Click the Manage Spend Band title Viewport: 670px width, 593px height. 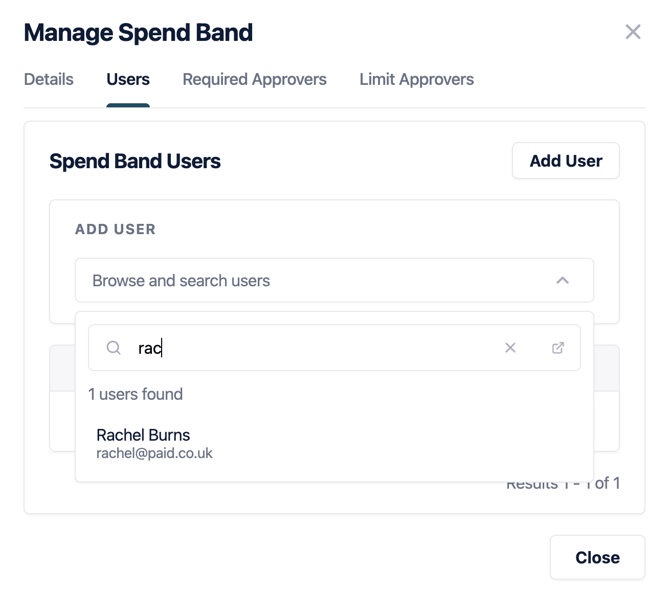click(x=138, y=32)
